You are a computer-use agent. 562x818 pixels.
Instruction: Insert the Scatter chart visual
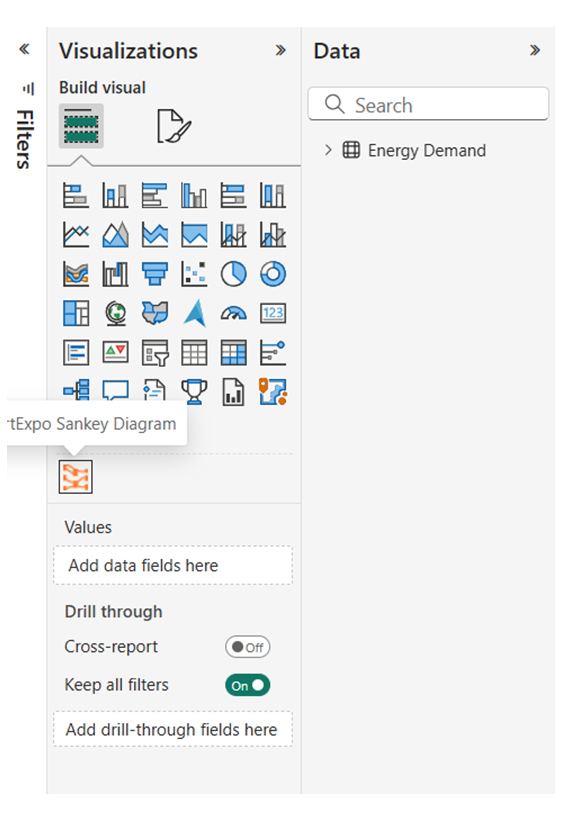pos(194,274)
